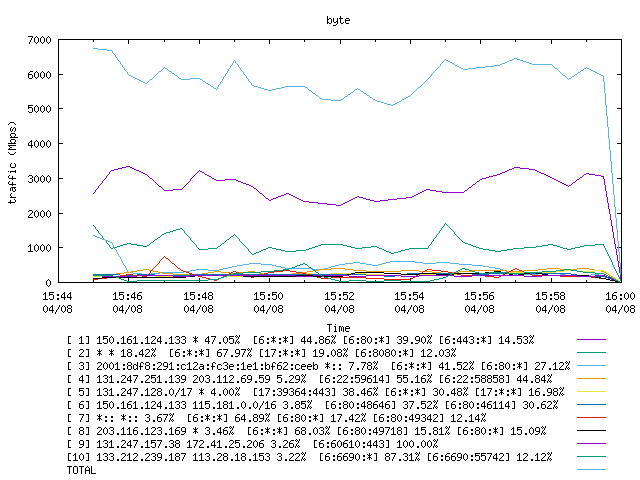Click the 2000 y-axis tick label
The height and width of the screenshot is (480, 640).
tap(39, 213)
